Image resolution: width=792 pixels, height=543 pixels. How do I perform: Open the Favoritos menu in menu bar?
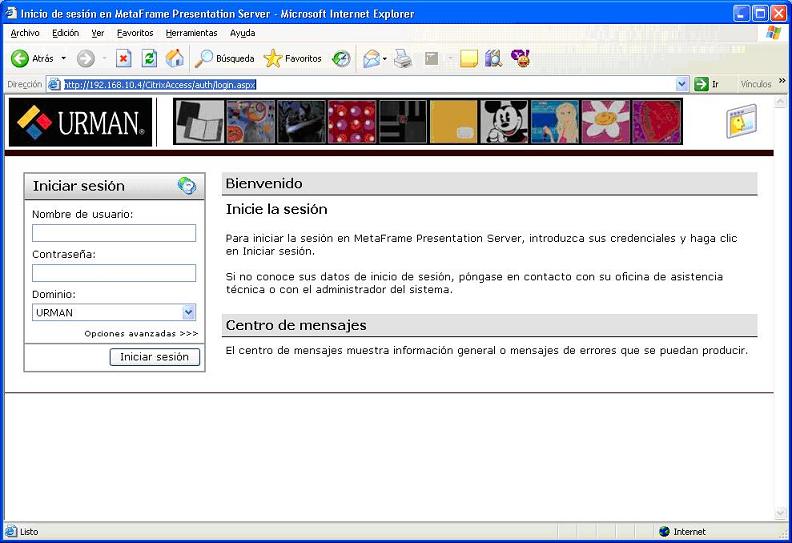coord(135,33)
